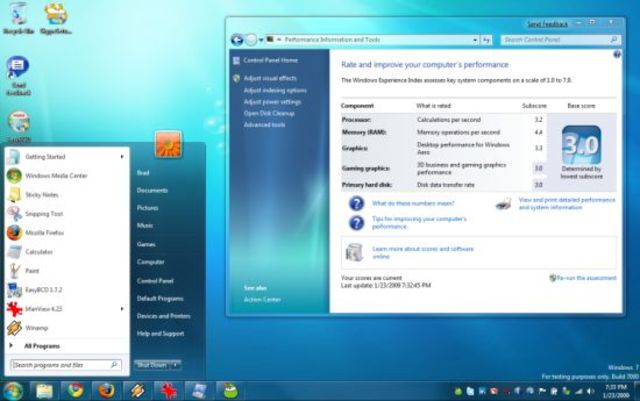Open Pictures from the Start menu
Viewport: 640px width, 401px height.
[x=147, y=208]
